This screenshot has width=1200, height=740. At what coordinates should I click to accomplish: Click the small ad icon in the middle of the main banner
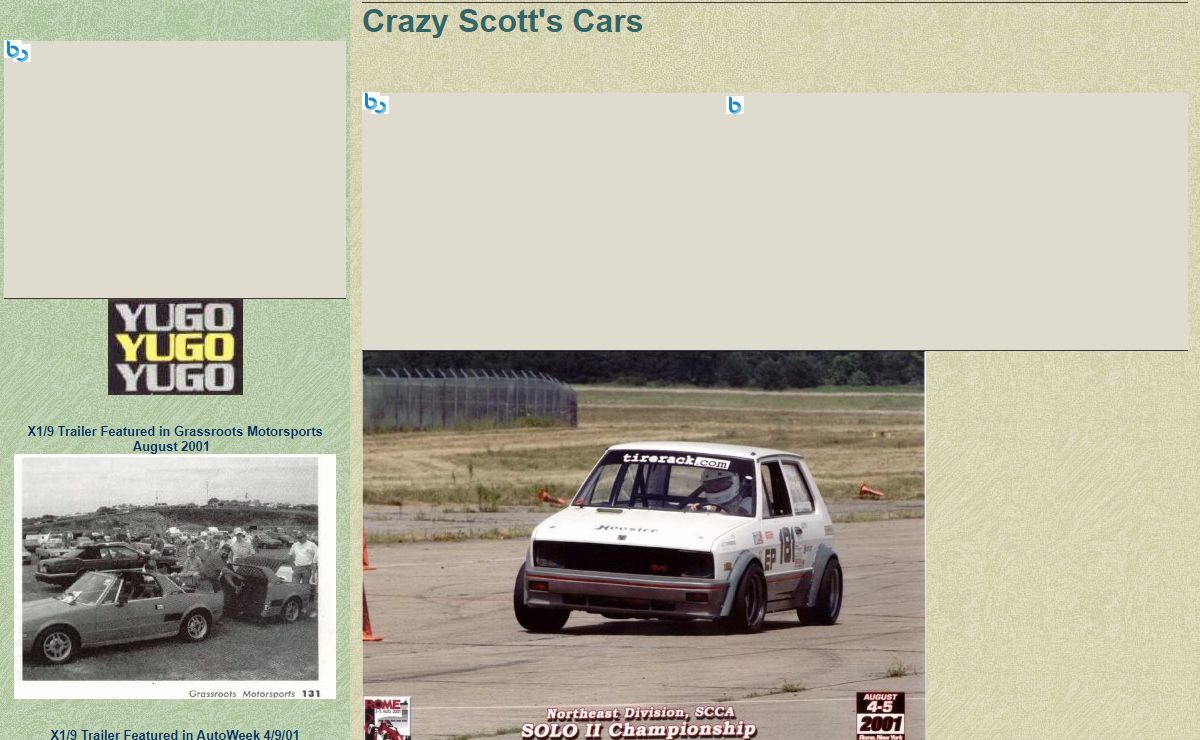point(735,105)
